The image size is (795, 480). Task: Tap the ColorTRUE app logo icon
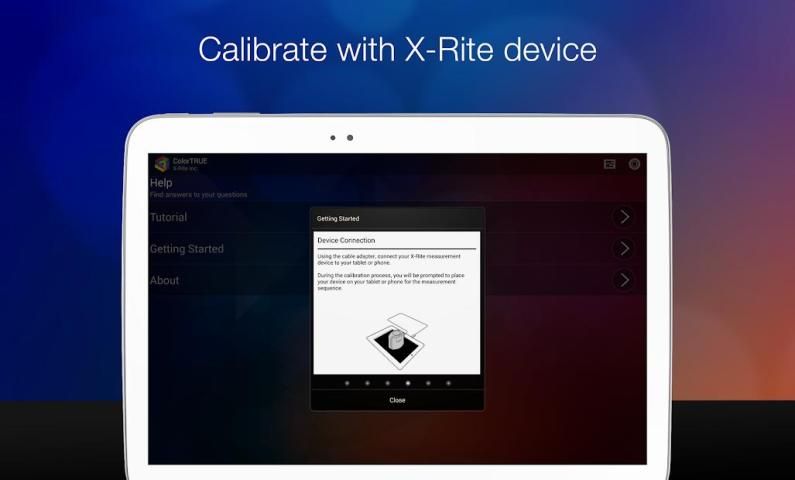click(x=161, y=164)
